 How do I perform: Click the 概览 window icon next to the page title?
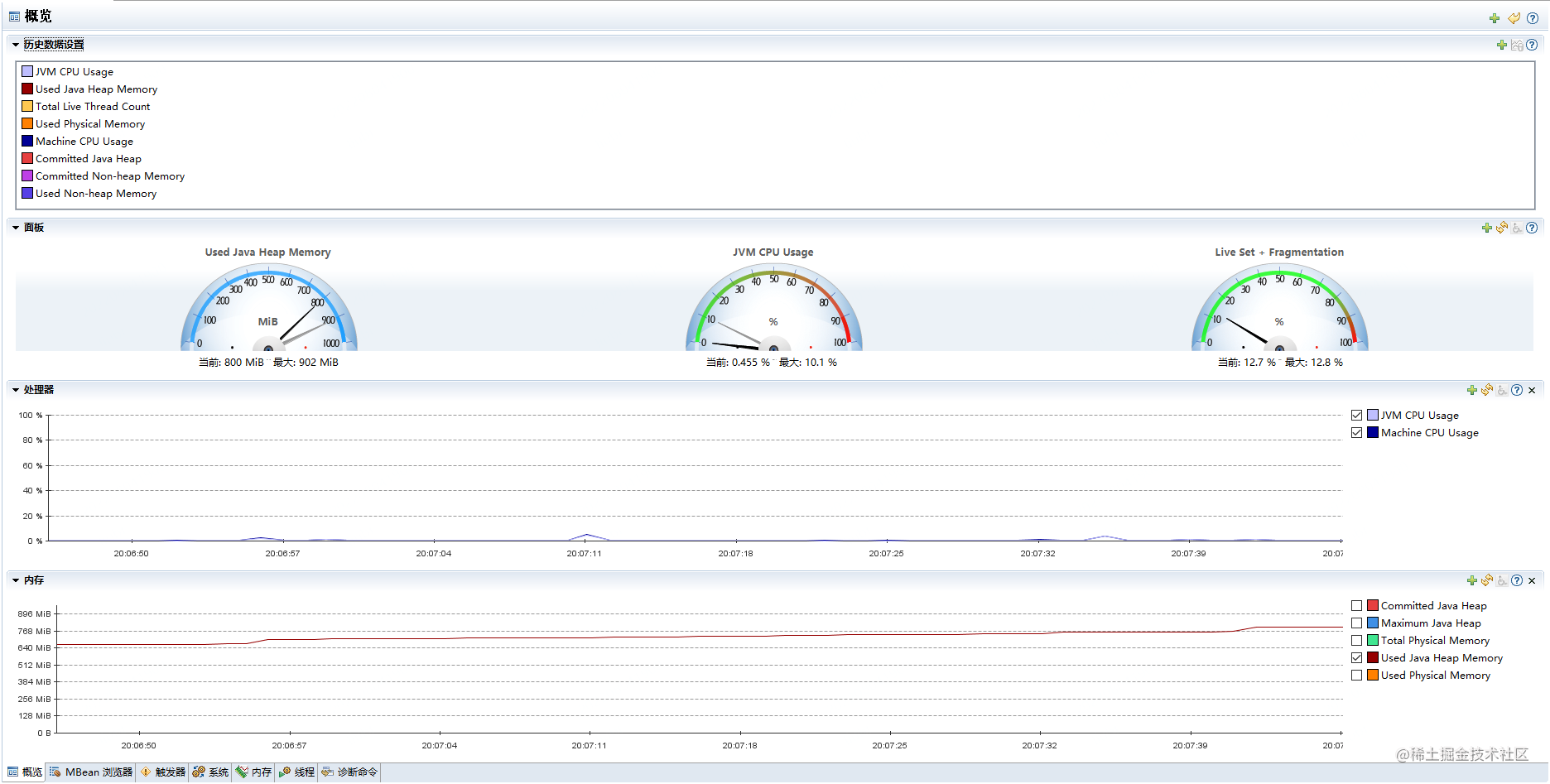[x=14, y=17]
